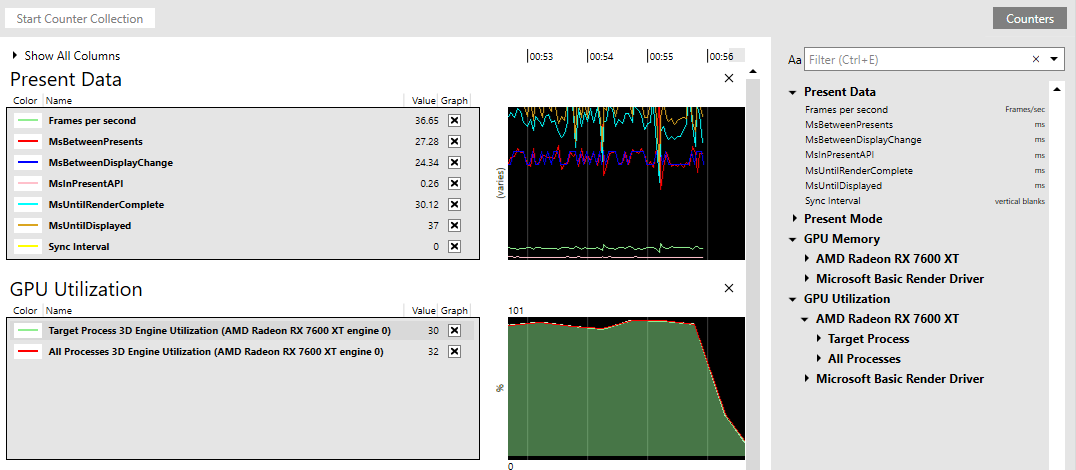1076x470 pixels.
Task: Close the GPU Utilization graph panel
Action: [729, 288]
